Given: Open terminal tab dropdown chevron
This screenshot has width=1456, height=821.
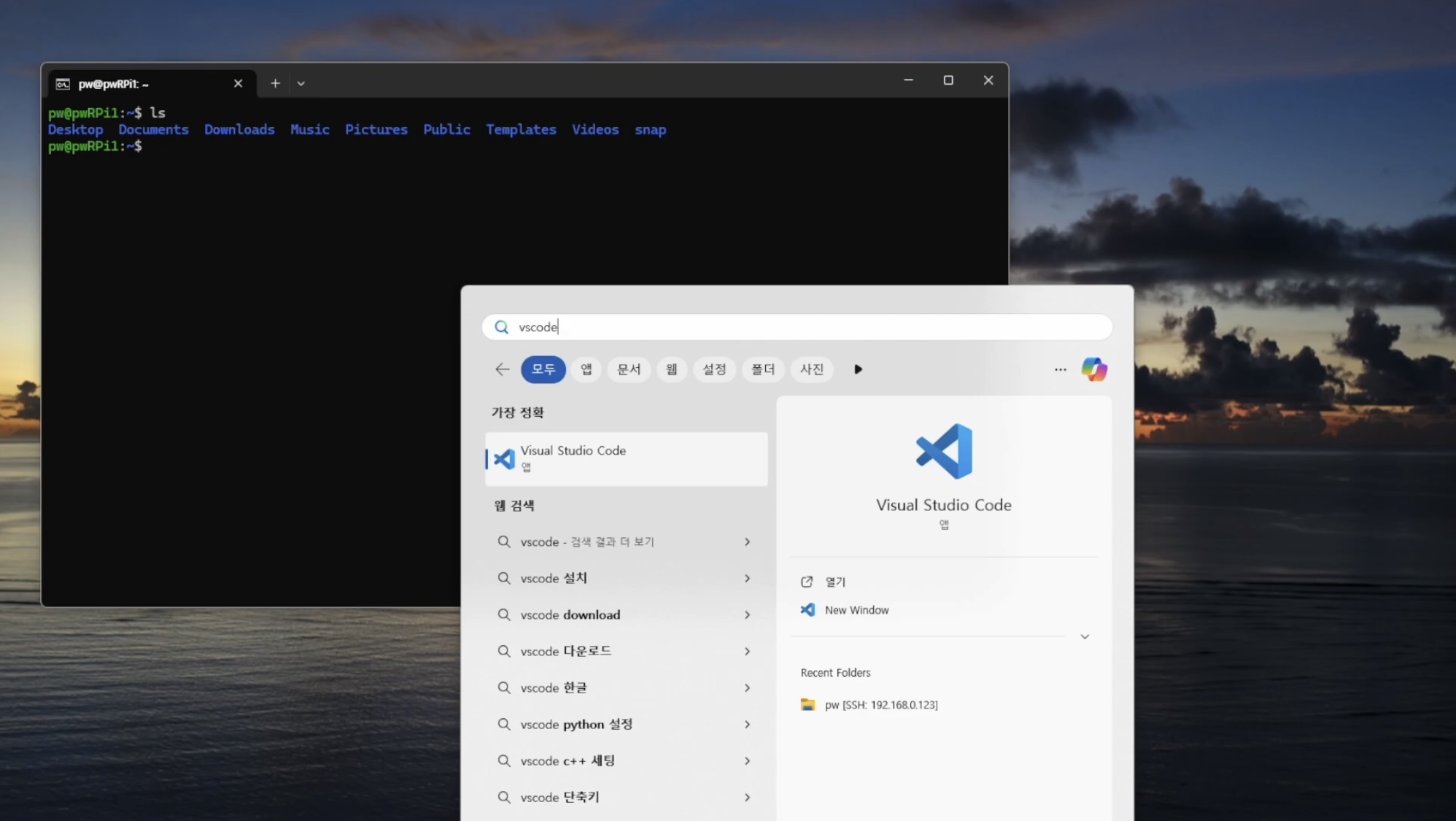Looking at the screenshot, I should coord(301,83).
